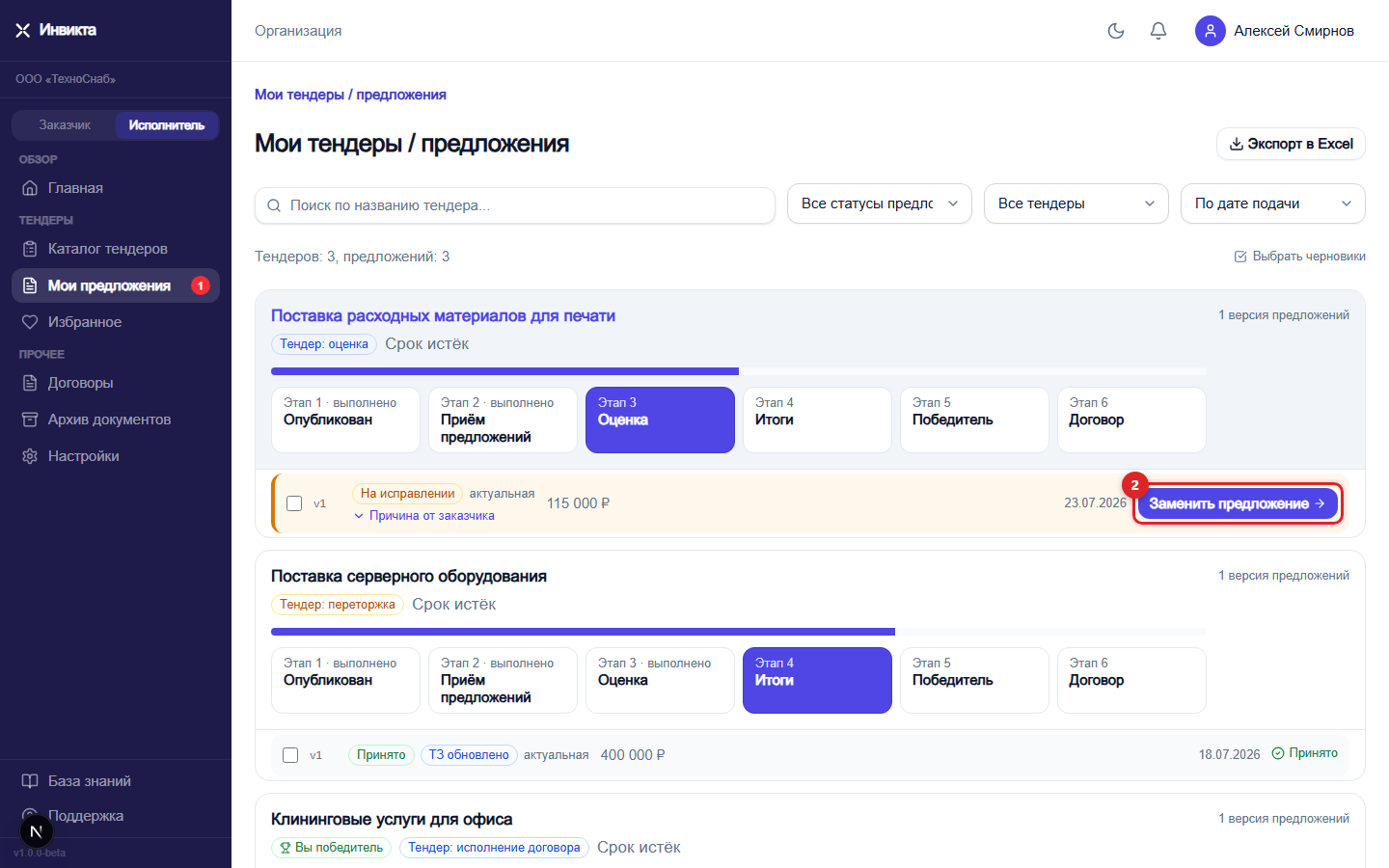Open notifications bell icon
The width and height of the screenshot is (1389, 868).
[x=1158, y=31]
